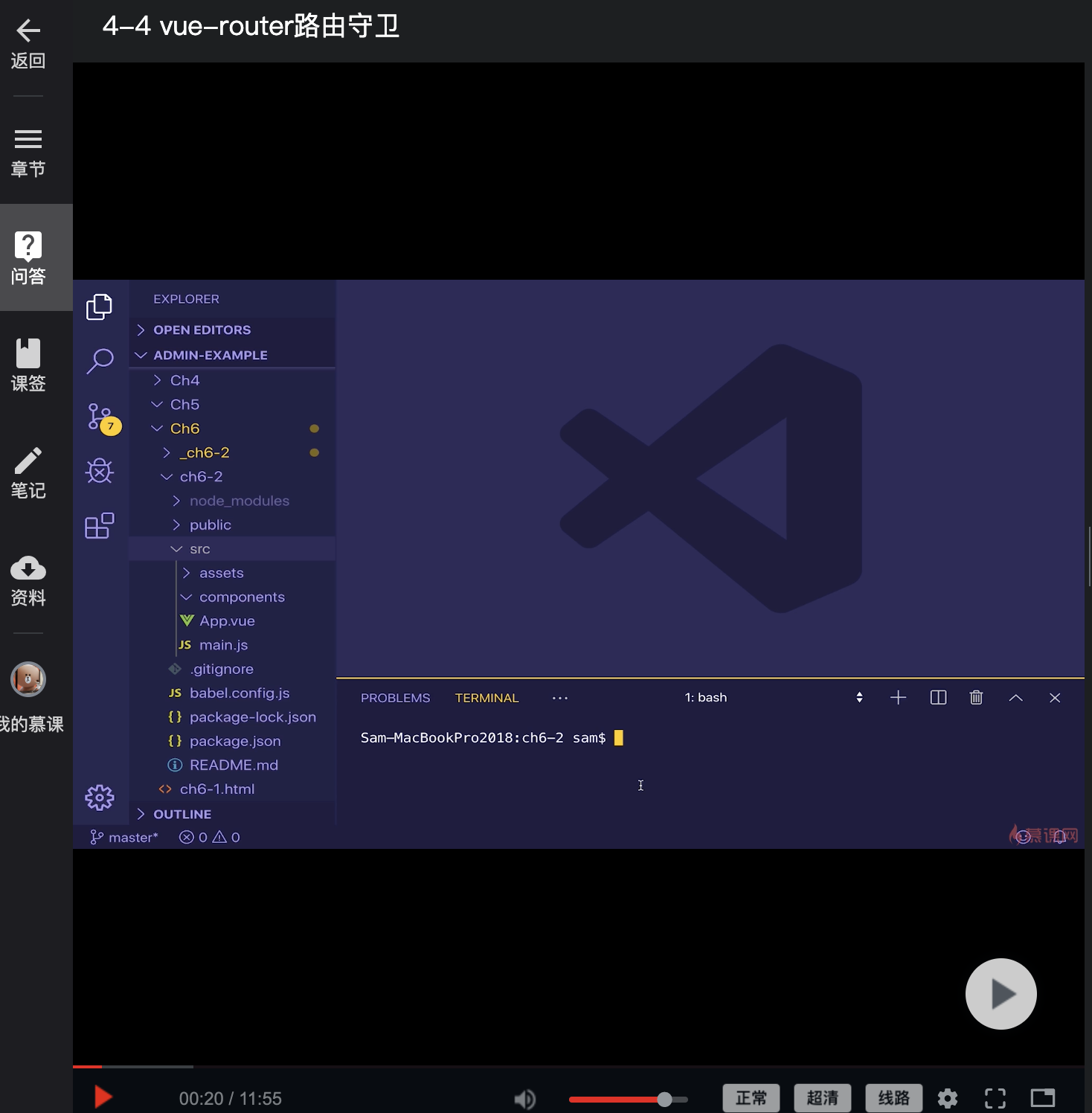Close the terminal panel
Viewport: 1092px width, 1113px height.
1055,698
